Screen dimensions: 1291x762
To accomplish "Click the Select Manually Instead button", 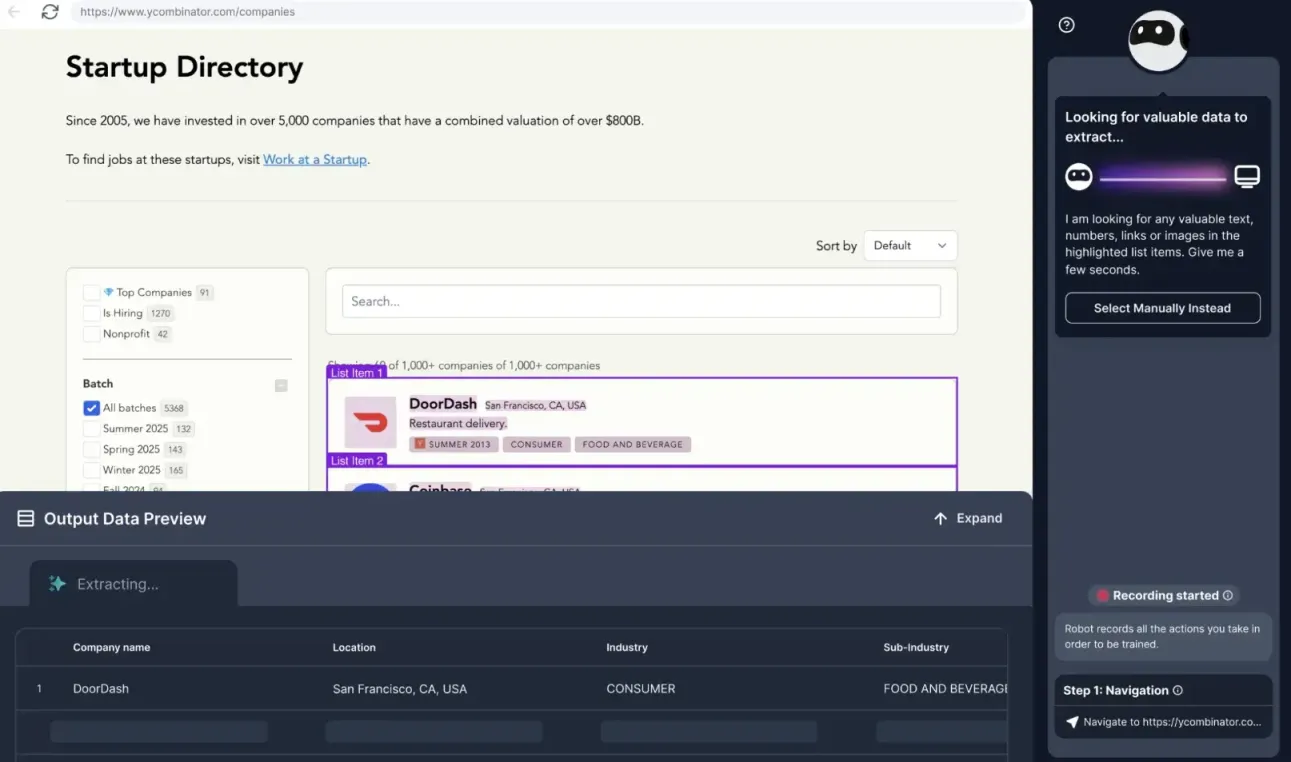I will [1162, 308].
